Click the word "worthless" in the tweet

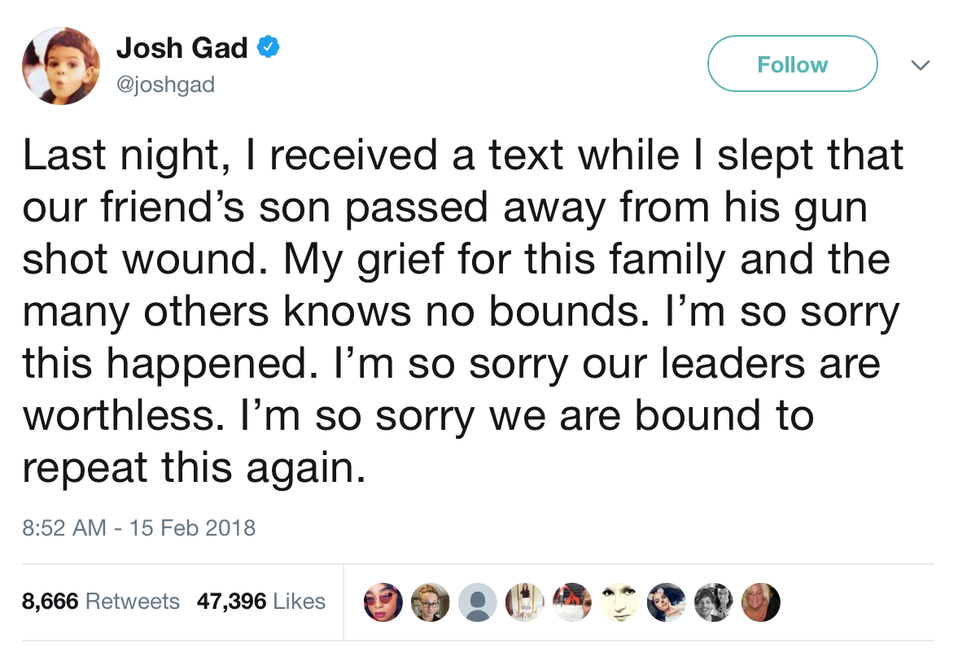pos(112,415)
